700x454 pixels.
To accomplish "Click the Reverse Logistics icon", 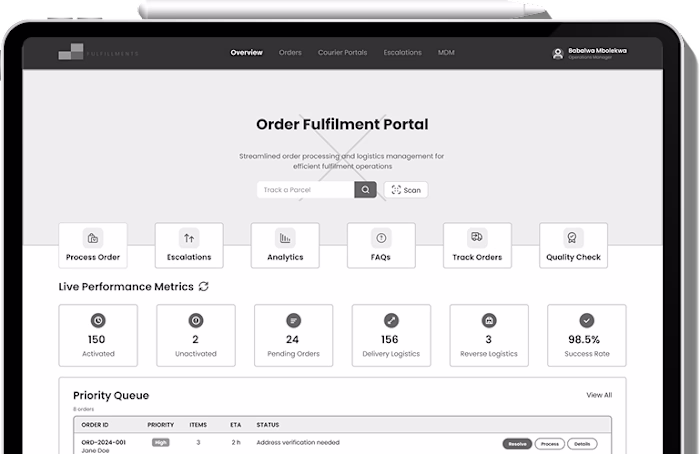I will tap(489, 320).
